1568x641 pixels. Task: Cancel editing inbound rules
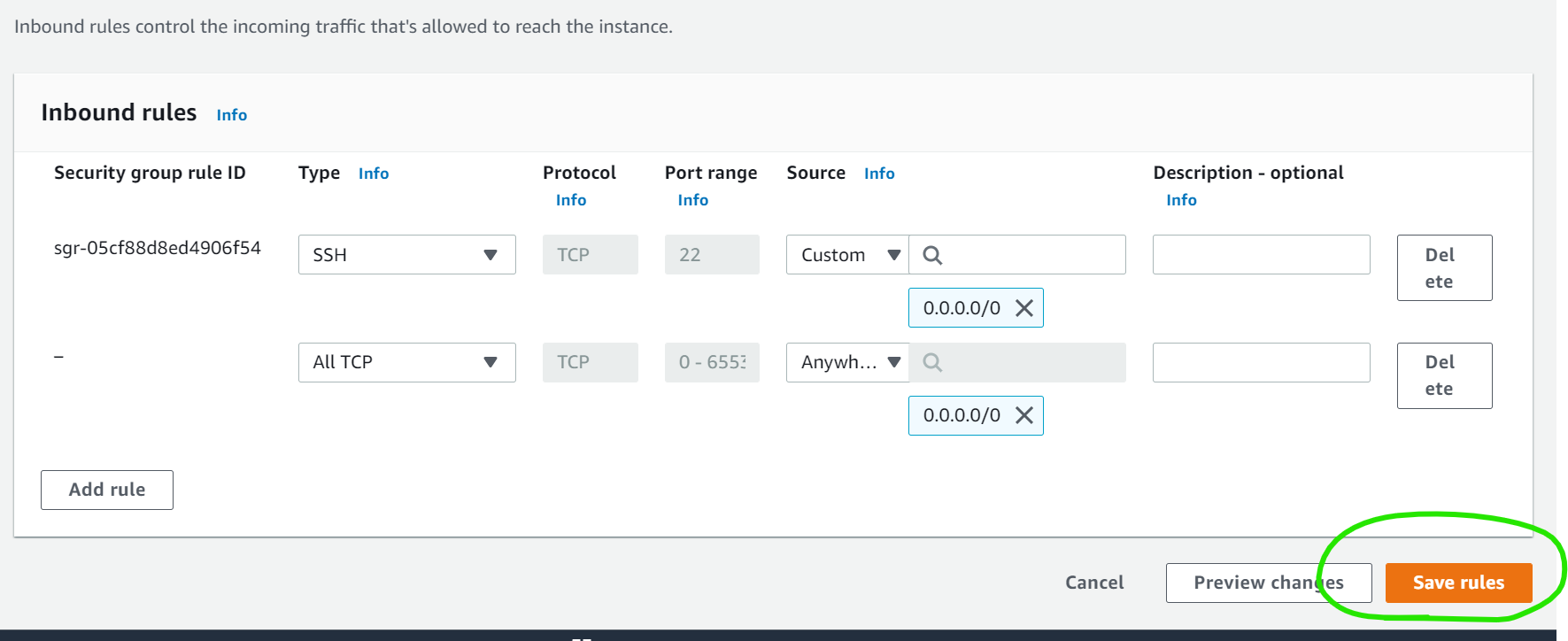[1094, 583]
